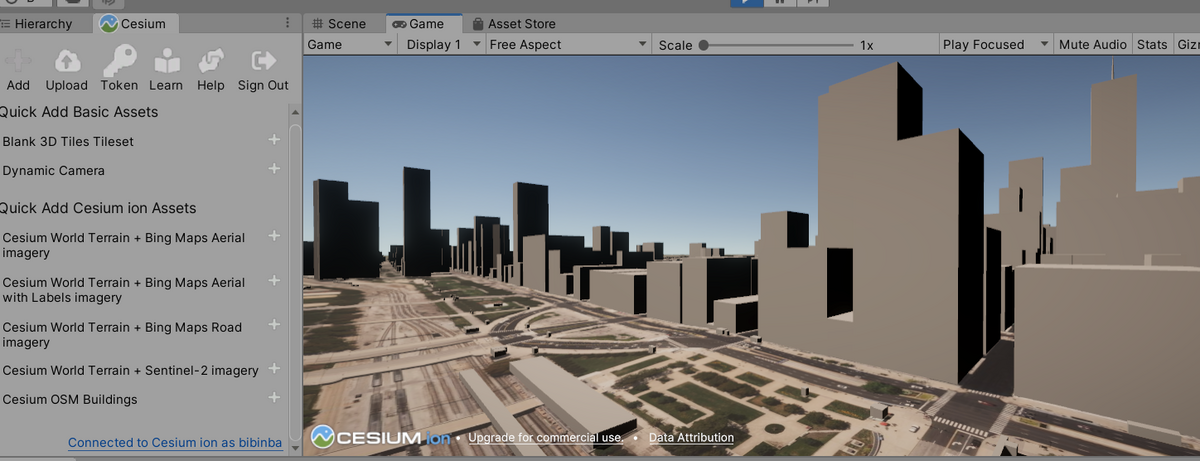
Task: Click the Scale slider handle
Action: point(704,45)
